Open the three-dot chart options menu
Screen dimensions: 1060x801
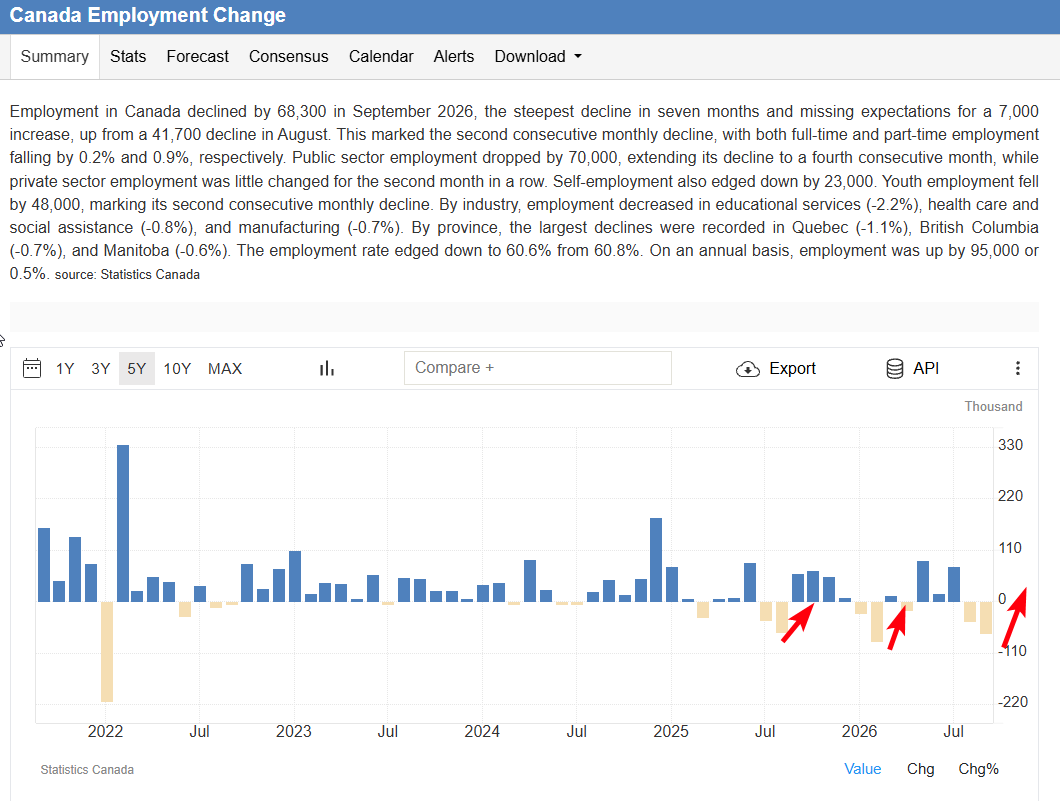coord(1017,368)
